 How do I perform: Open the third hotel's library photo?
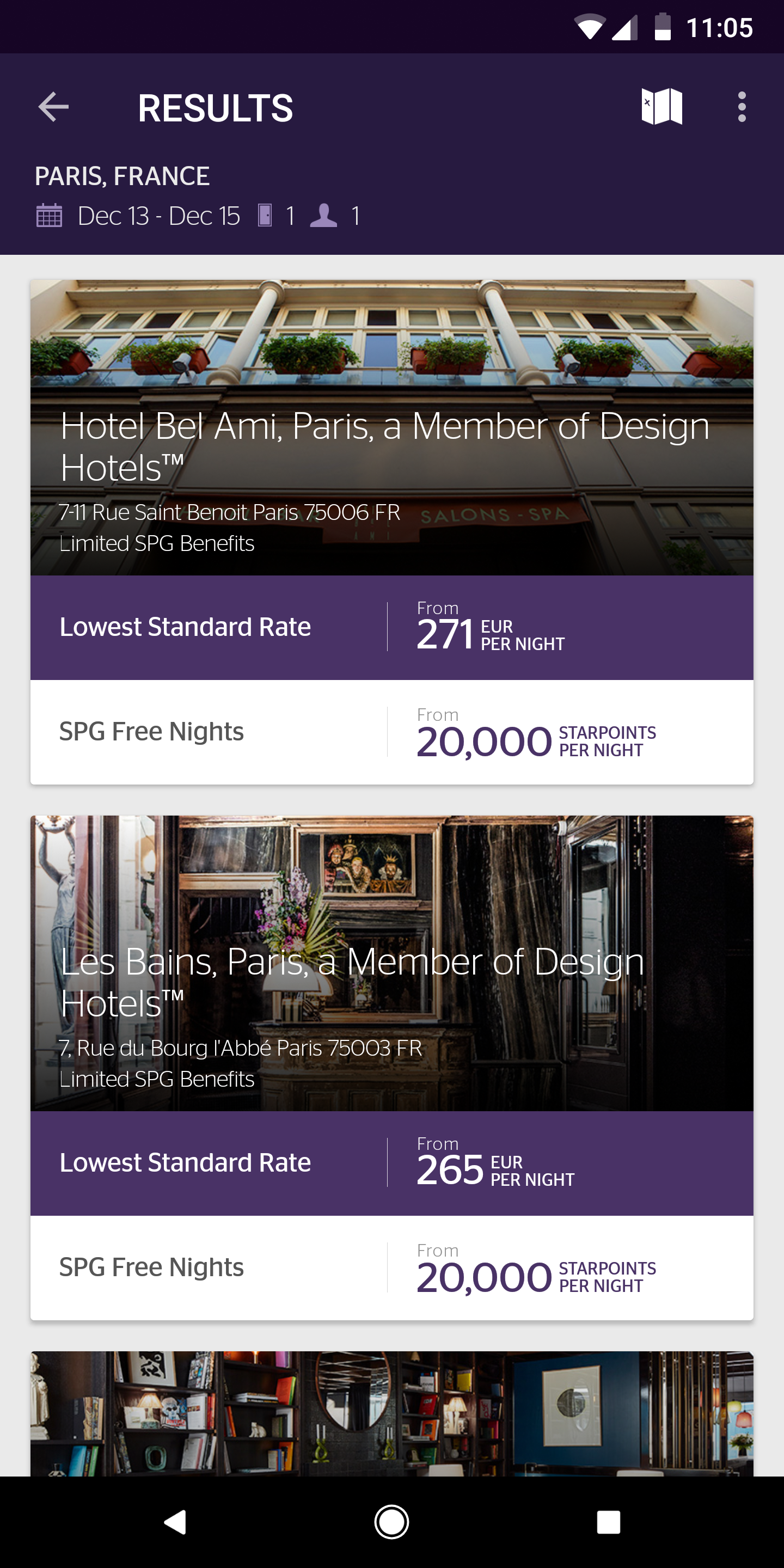tap(391, 1413)
